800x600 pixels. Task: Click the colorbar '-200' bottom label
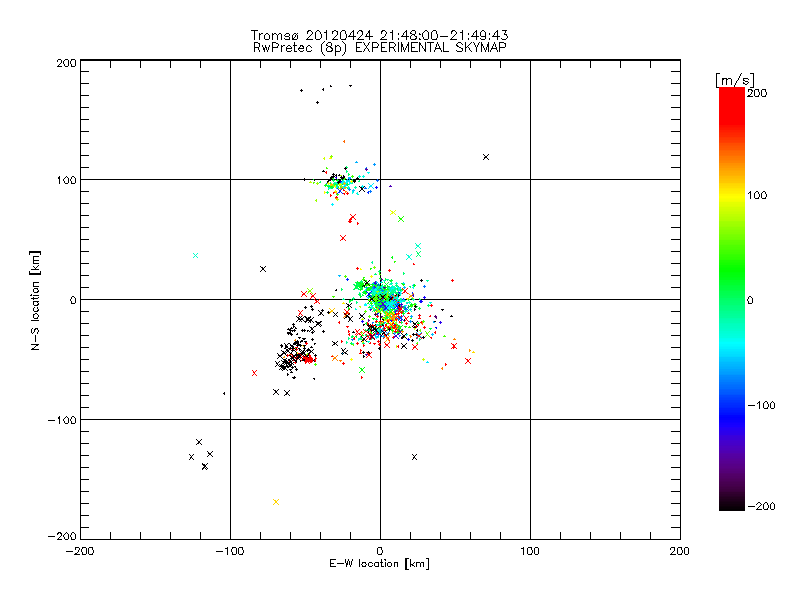click(761, 506)
